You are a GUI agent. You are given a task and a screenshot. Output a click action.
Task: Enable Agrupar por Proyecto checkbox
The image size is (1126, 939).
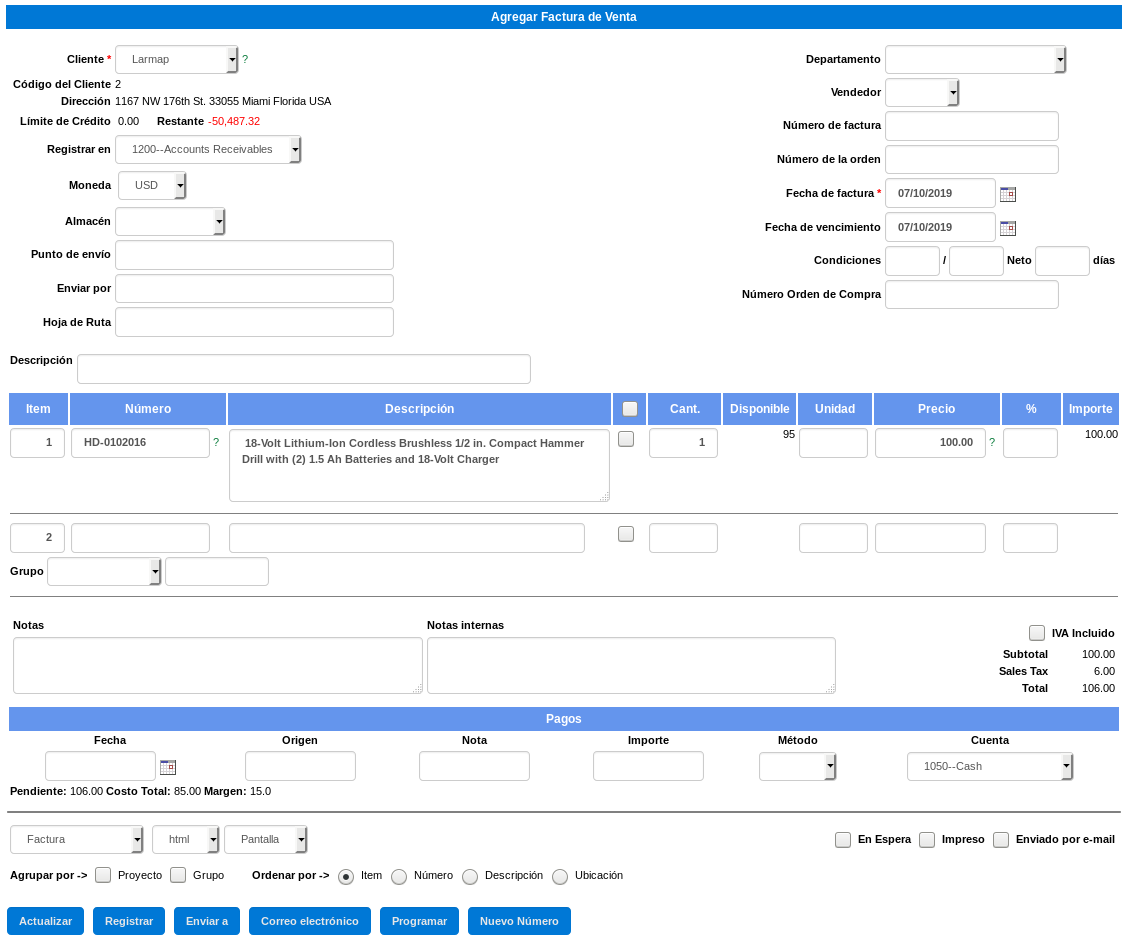click(103, 874)
